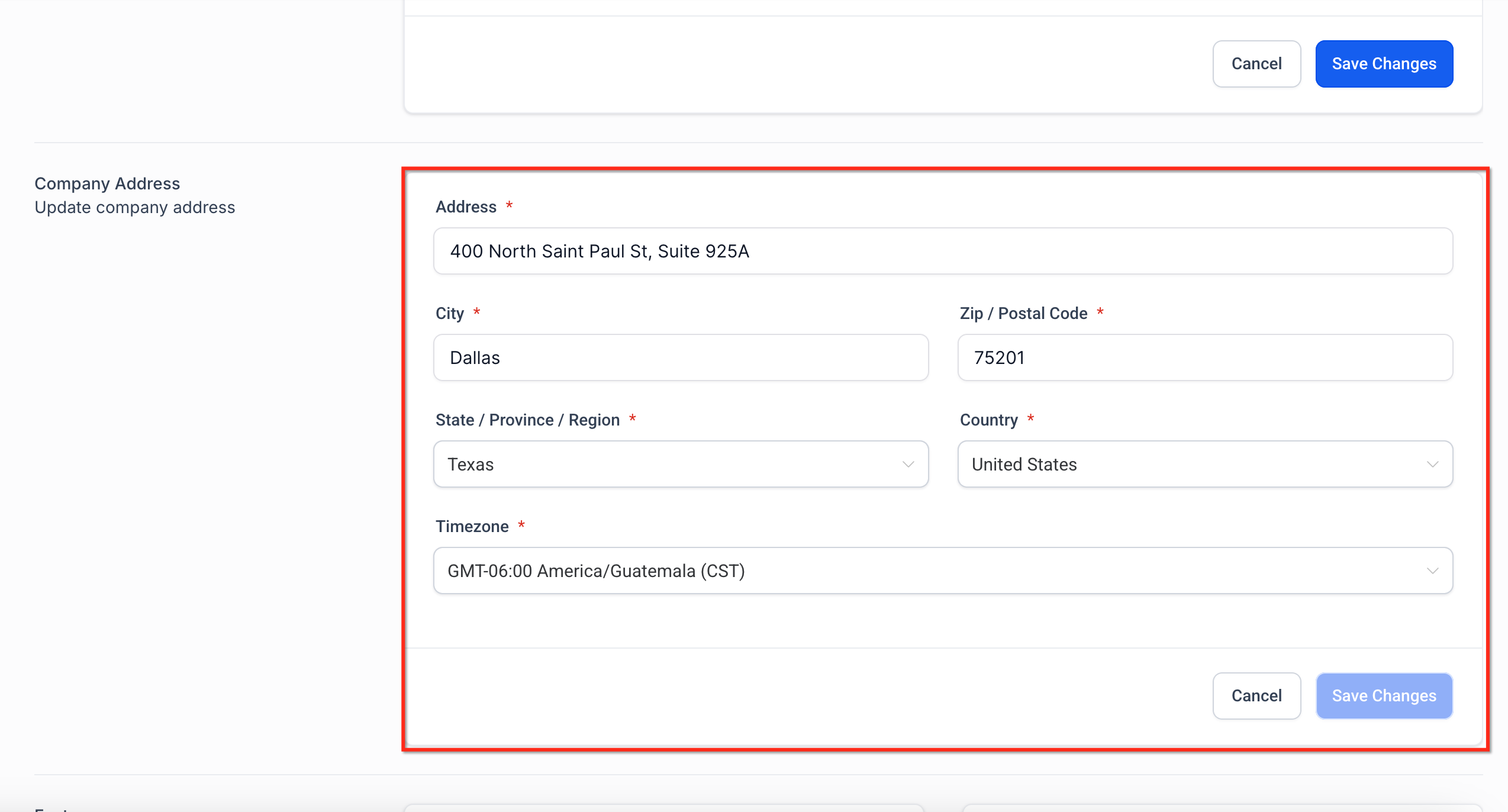This screenshot has width=1508, height=812.
Task: Click the Company Address section heading
Action: point(107,183)
